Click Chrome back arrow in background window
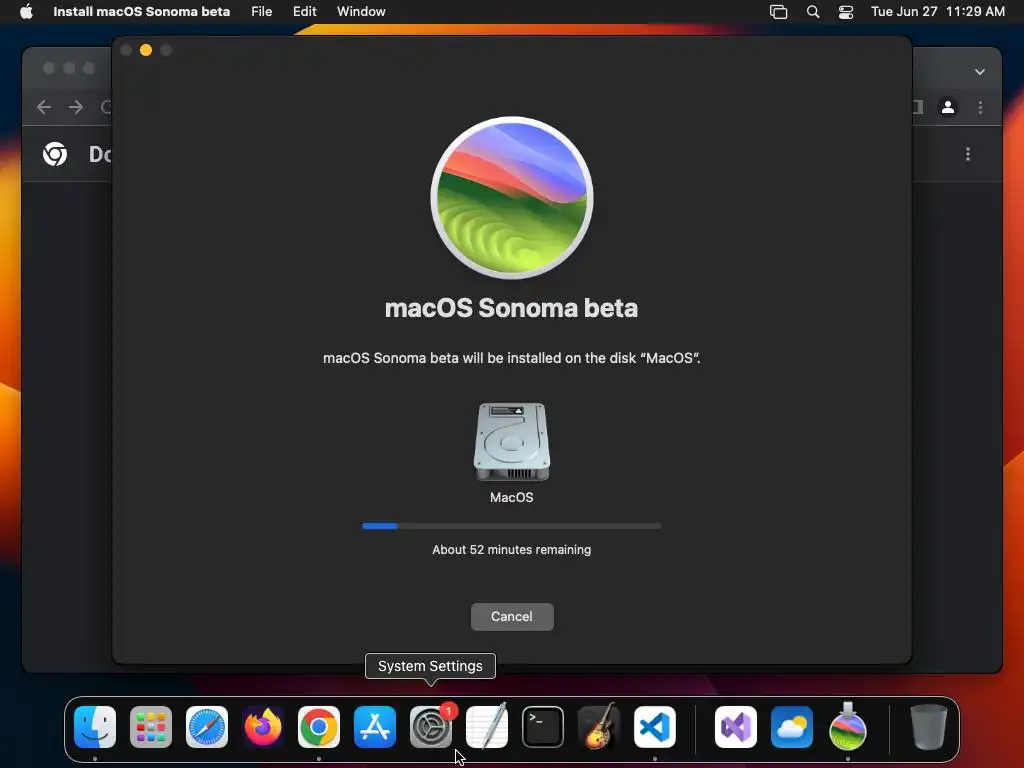Viewport: 1024px width, 768px height. tap(44, 106)
